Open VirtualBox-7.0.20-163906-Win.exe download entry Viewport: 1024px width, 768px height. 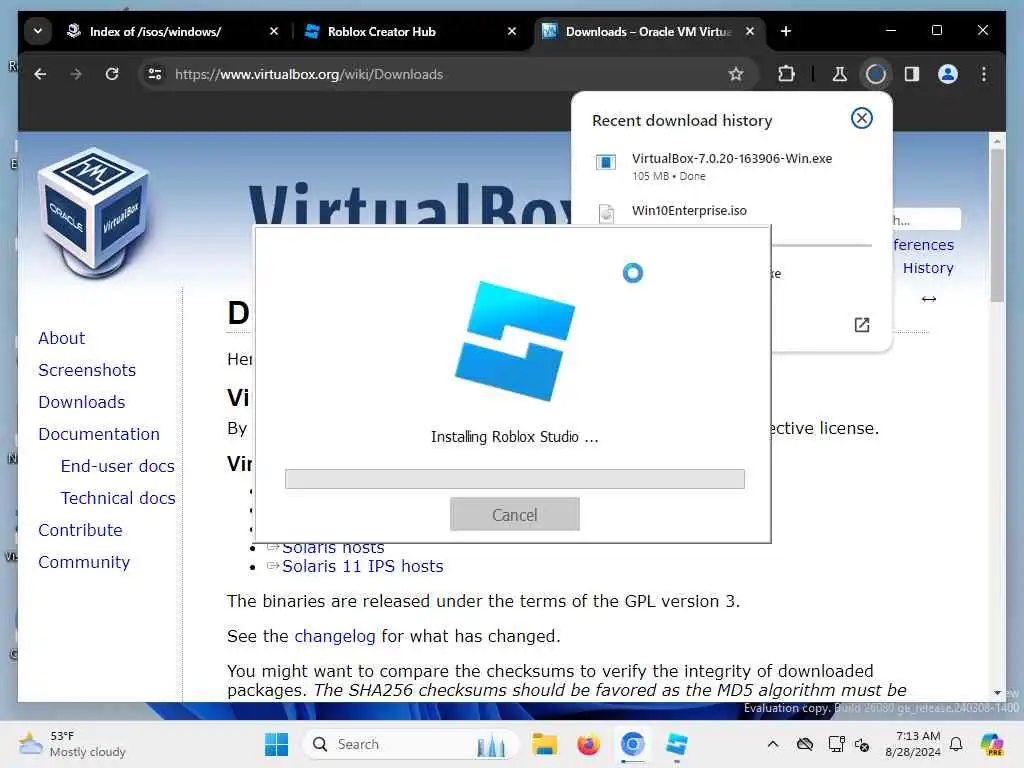pyautogui.click(x=731, y=167)
